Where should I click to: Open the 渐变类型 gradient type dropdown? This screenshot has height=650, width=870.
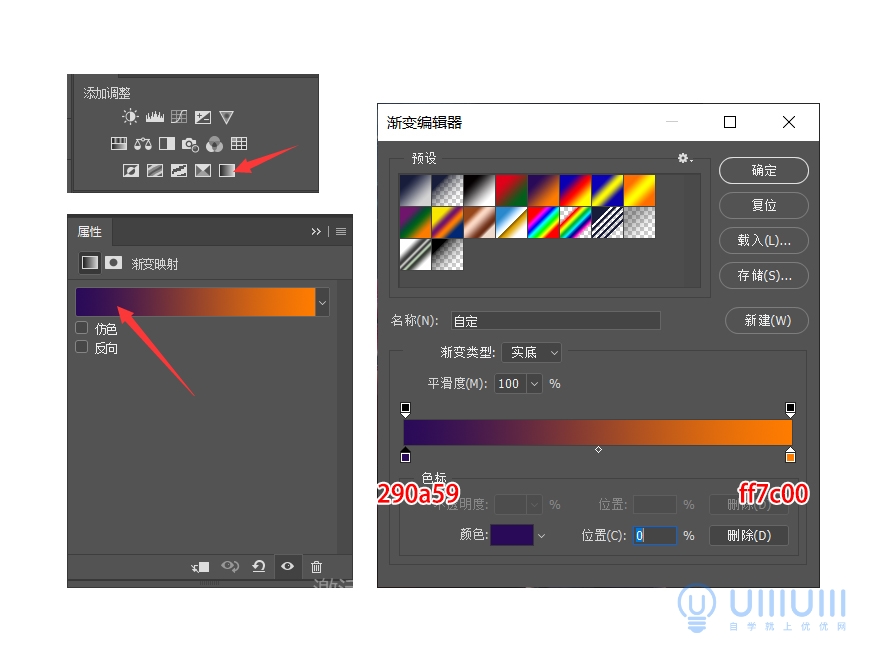coord(531,352)
